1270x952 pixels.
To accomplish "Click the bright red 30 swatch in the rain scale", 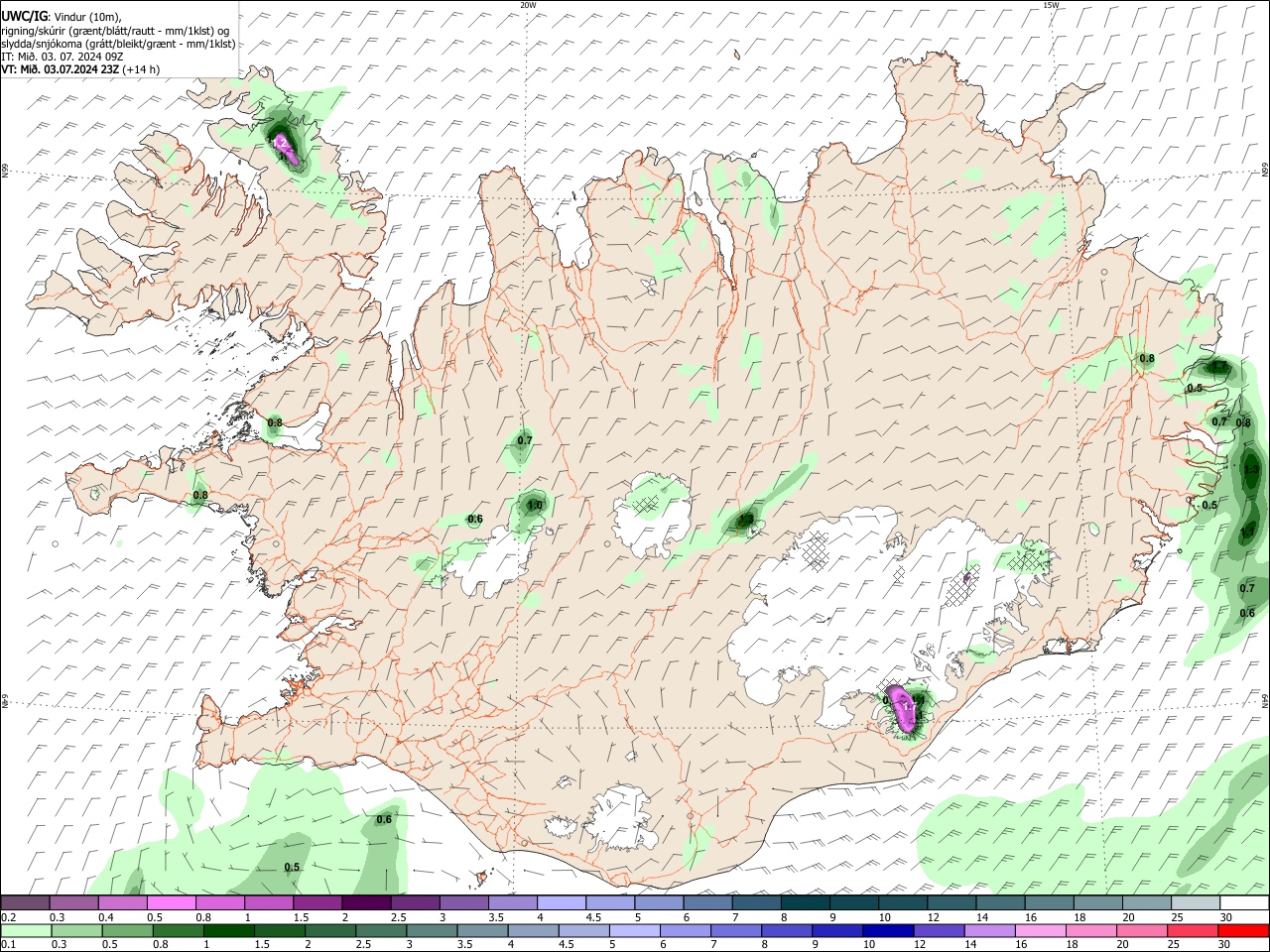I will coord(1243,930).
